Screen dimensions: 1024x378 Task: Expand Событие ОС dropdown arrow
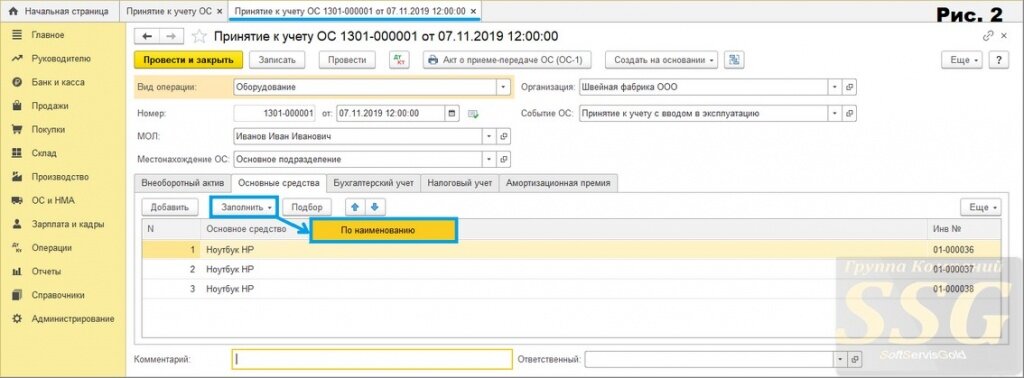tap(835, 114)
